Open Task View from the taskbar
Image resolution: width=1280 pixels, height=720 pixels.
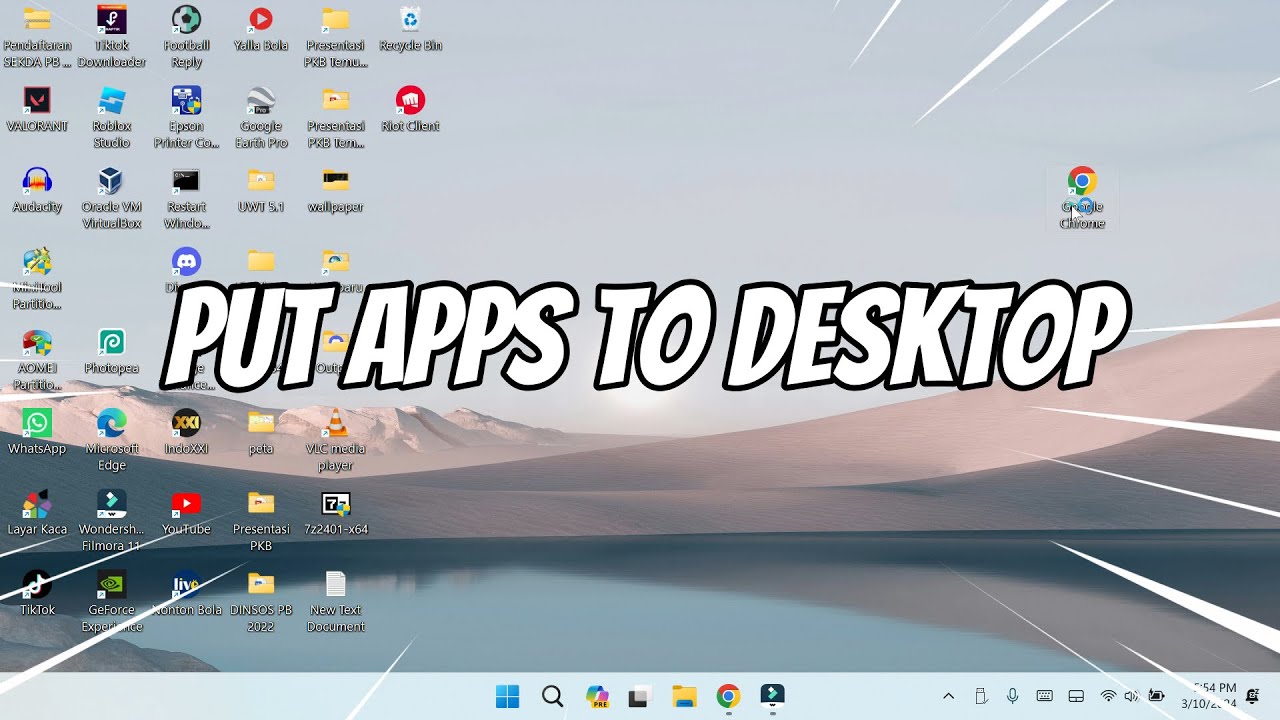(x=640, y=697)
